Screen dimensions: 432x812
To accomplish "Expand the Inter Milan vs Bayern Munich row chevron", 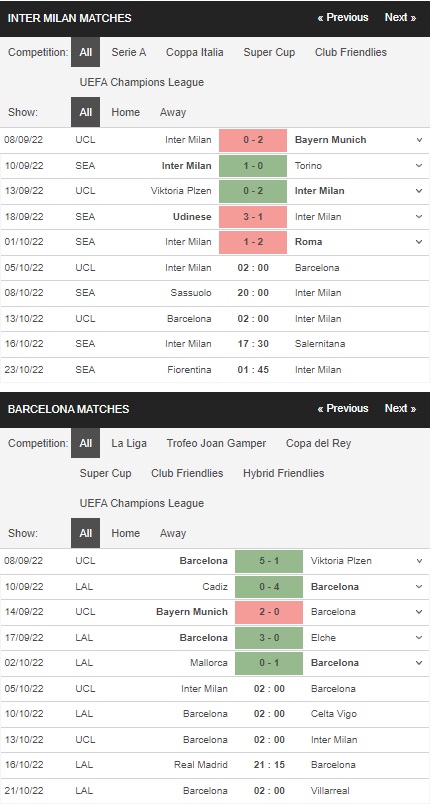I will [419, 140].
